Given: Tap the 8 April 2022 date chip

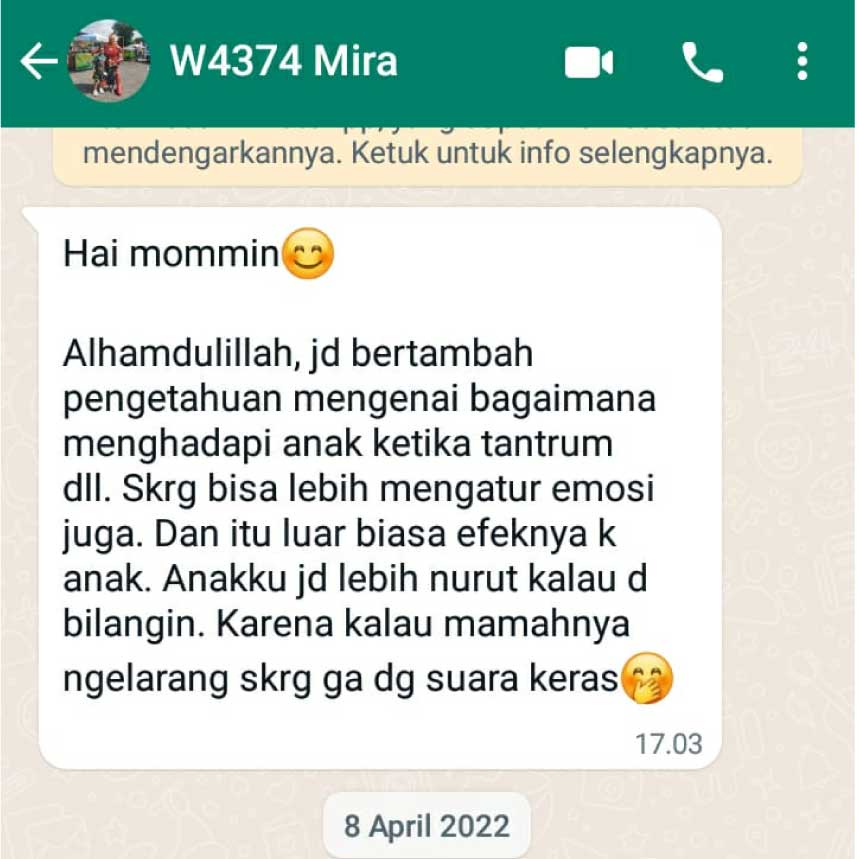Looking at the screenshot, I should [x=427, y=826].
